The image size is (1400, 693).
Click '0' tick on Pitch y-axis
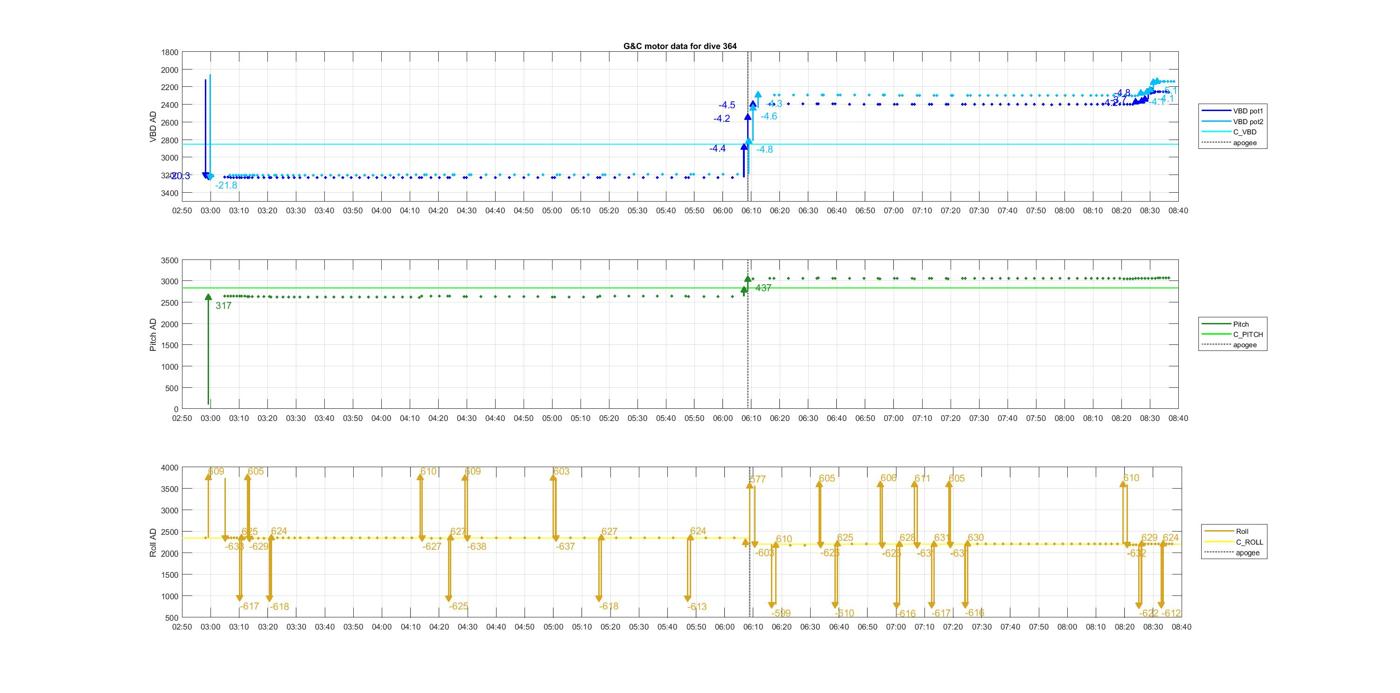177,409
